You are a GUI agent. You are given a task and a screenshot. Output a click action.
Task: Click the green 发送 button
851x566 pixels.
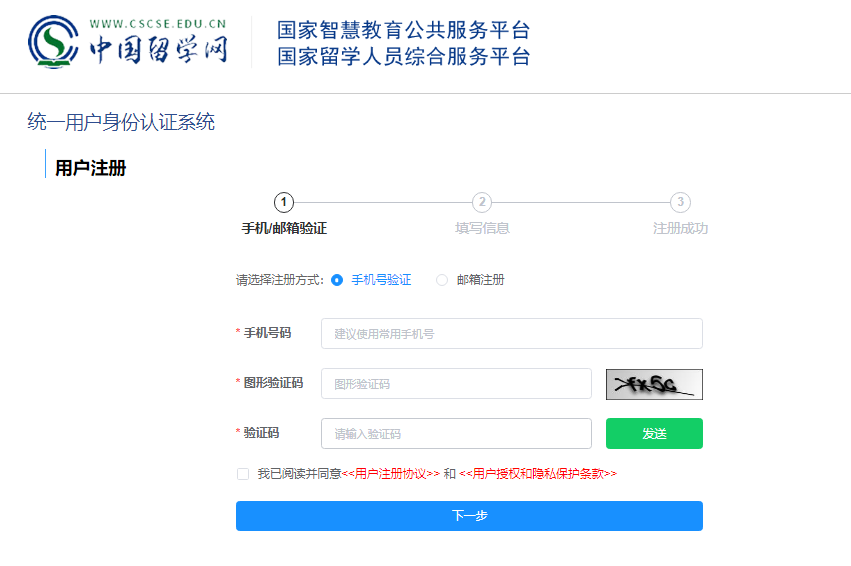tap(654, 434)
